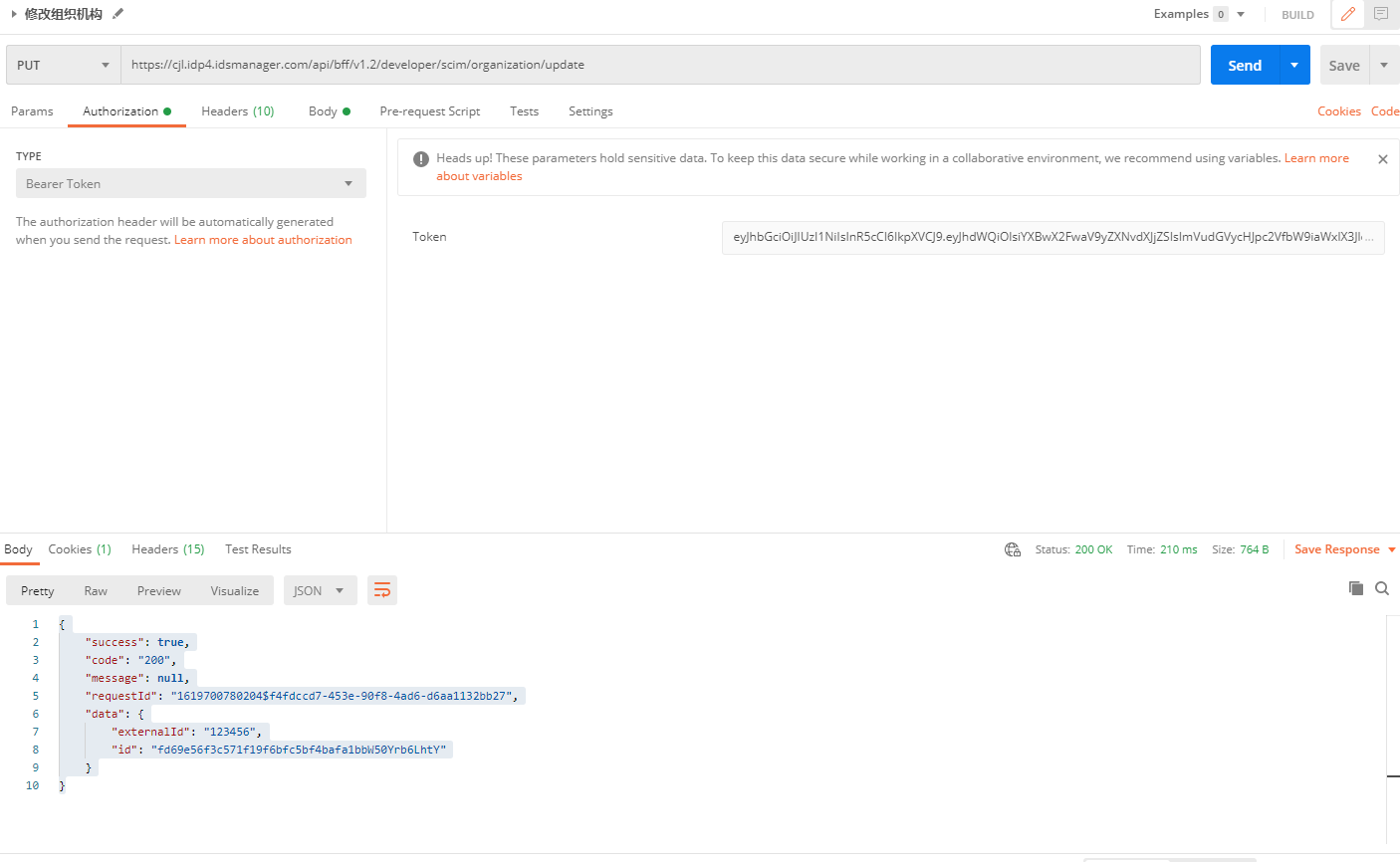Viewport: 1400px width, 862px height.
Task: Open the edit pencil icon beside BUILD
Action: point(1347,14)
